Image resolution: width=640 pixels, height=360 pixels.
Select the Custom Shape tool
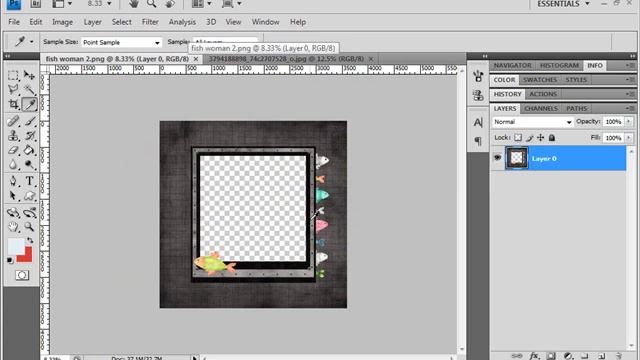(29, 196)
